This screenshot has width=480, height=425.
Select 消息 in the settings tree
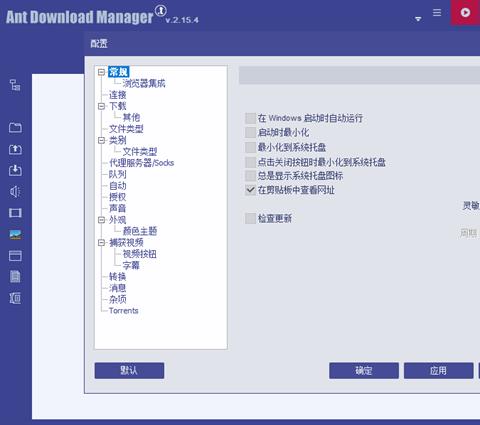coord(118,288)
